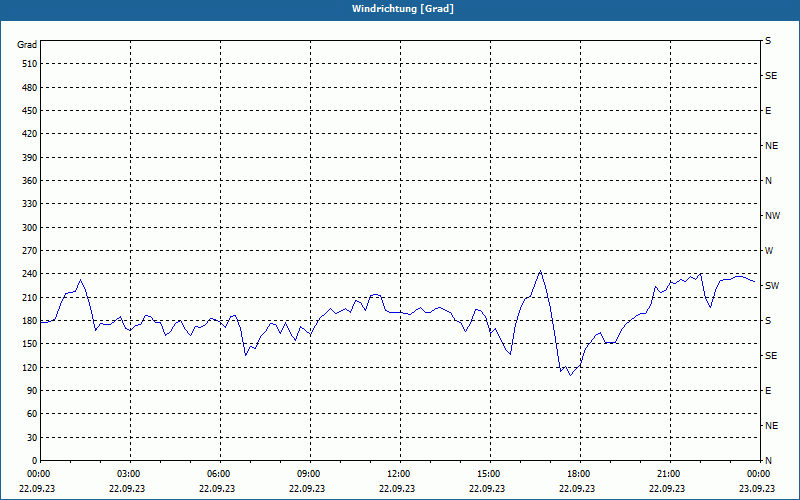Click the 03:00 time label
800x500 pixels.
(128, 473)
